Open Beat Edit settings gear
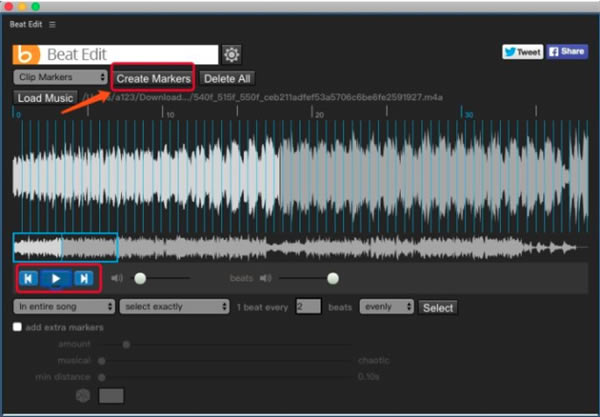 point(232,55)
